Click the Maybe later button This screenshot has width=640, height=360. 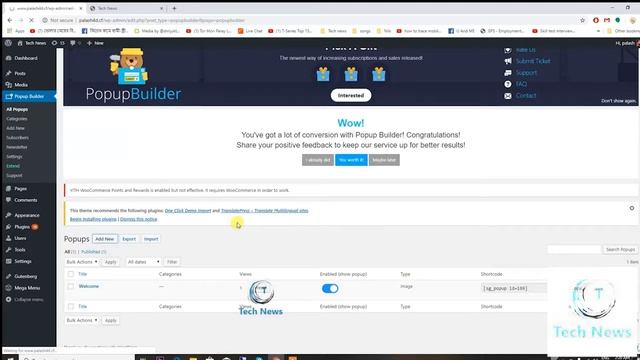click(x=384, y=160)
